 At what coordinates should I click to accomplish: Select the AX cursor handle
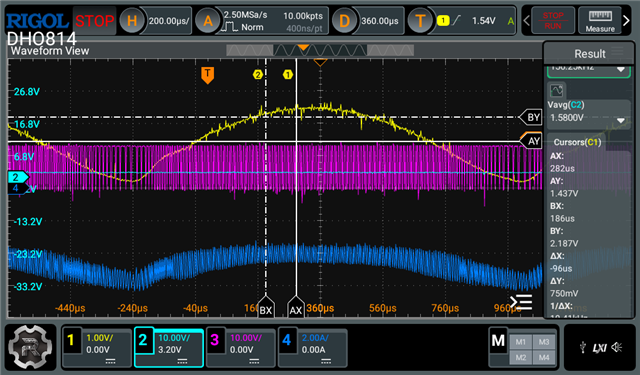(296, 308)
